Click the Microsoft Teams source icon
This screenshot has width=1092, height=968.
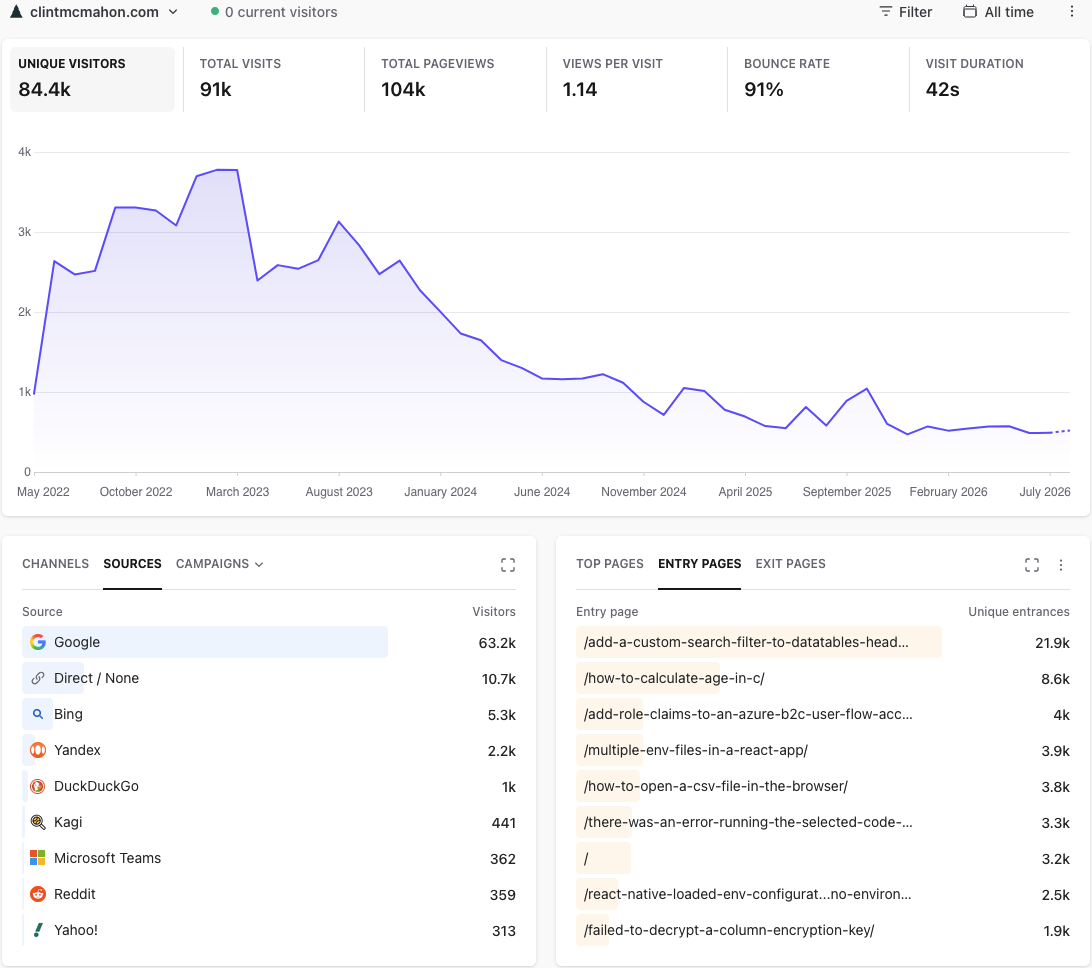(38, 858)
